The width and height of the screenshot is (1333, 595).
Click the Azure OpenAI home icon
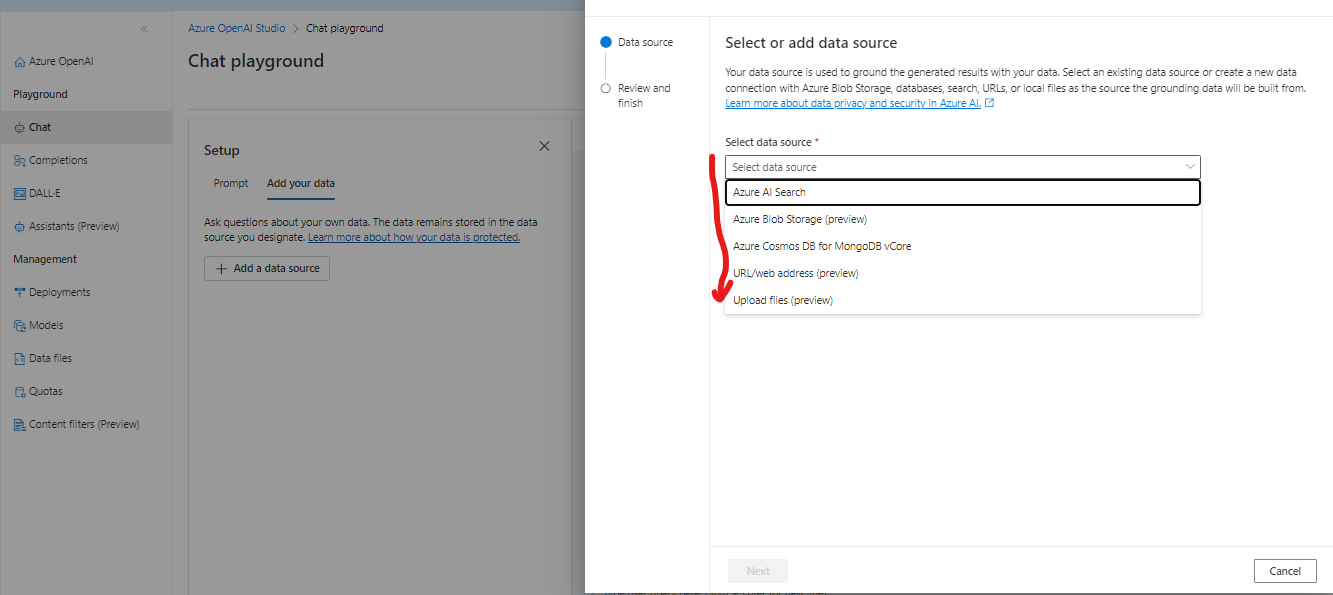[x=20, y=62]
